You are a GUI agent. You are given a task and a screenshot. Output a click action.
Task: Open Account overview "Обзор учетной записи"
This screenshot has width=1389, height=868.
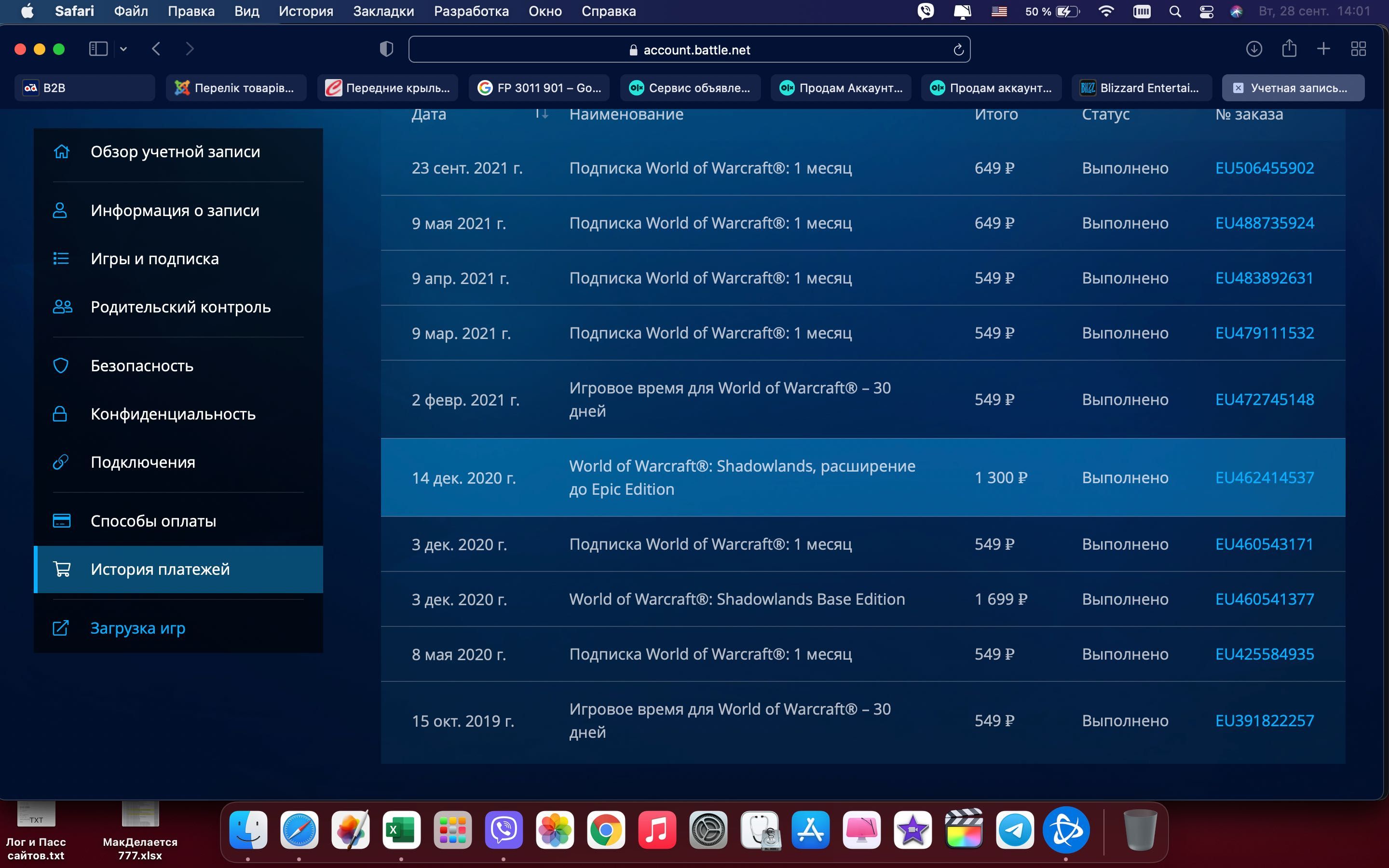178,151
